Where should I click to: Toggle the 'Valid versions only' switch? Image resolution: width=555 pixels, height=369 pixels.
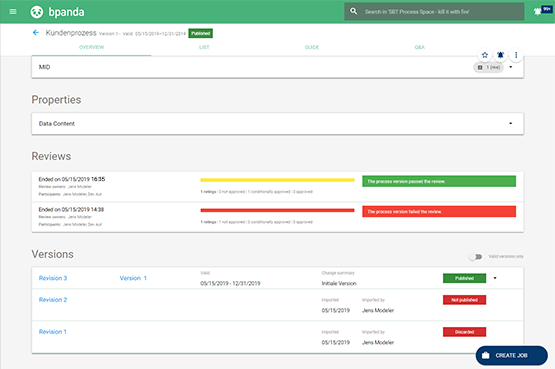click(x=475, y=256)
